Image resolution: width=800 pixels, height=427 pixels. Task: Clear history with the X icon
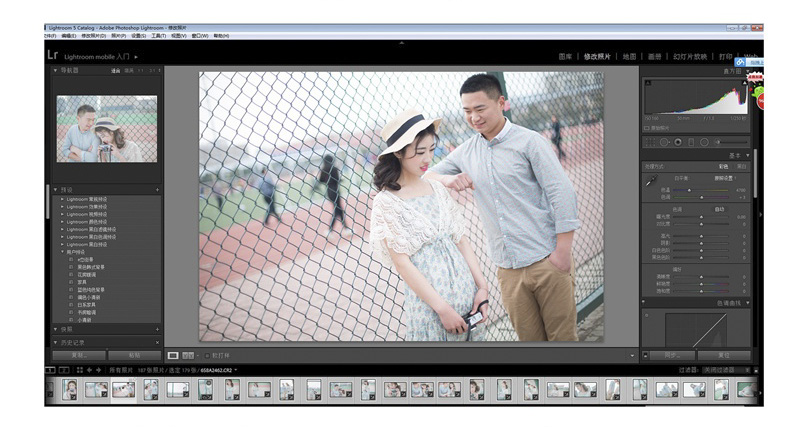tap(157, 343)
